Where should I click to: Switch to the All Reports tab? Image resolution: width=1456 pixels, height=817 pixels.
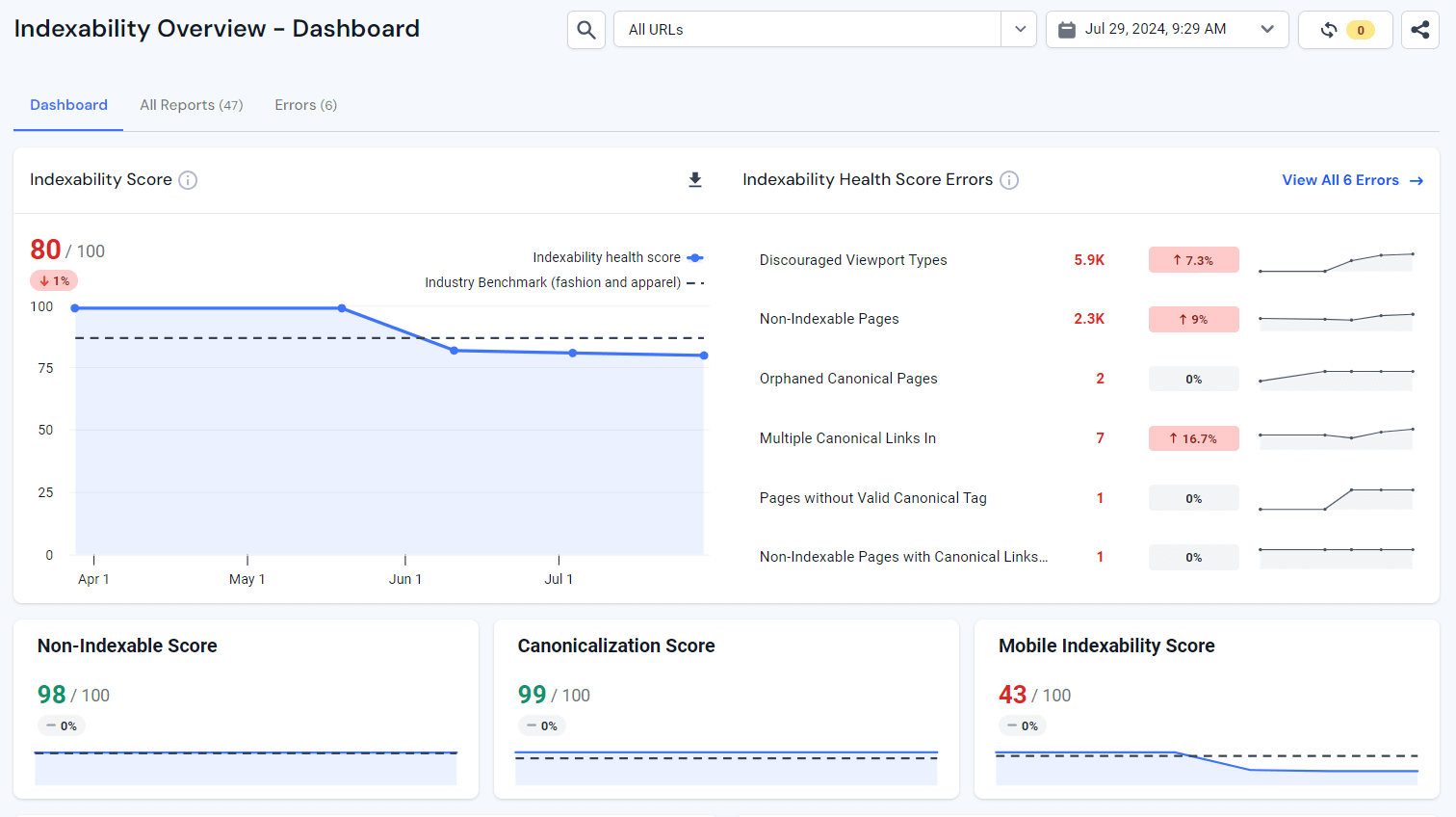pyautogui.click(x=191, y=104)
